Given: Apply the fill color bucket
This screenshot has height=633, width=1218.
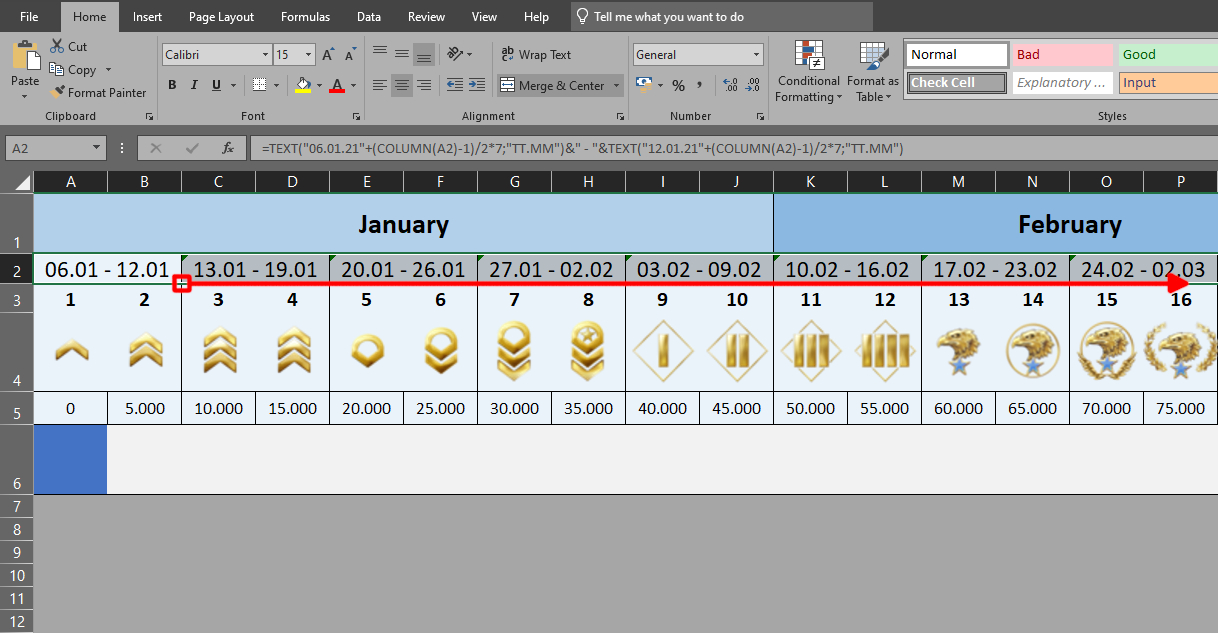Looking at the screenshot, I should pyautogui.click(x=303, y=85).
